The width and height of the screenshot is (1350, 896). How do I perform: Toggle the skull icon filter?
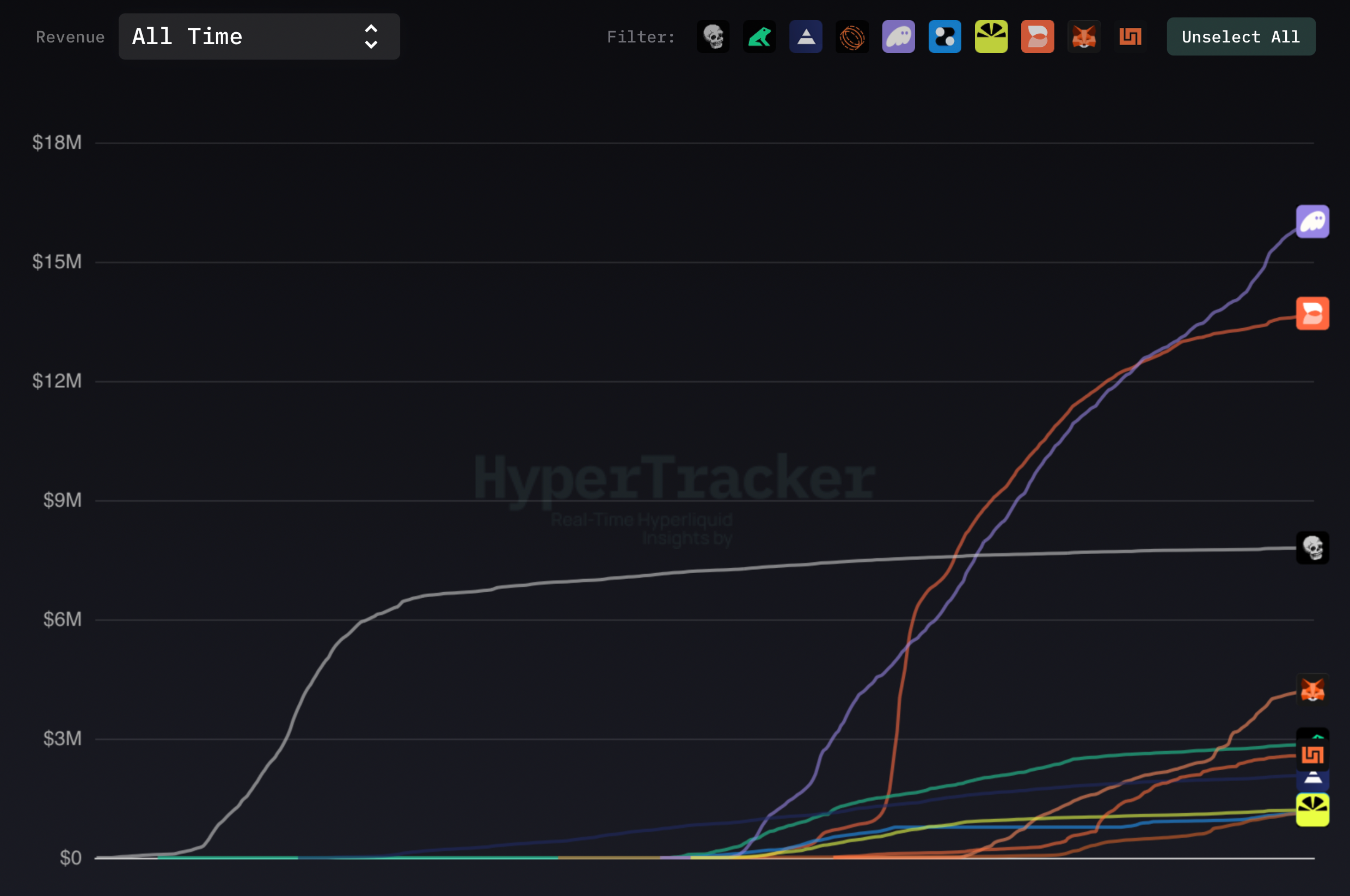pyautogui.click(x=713, y=37)
